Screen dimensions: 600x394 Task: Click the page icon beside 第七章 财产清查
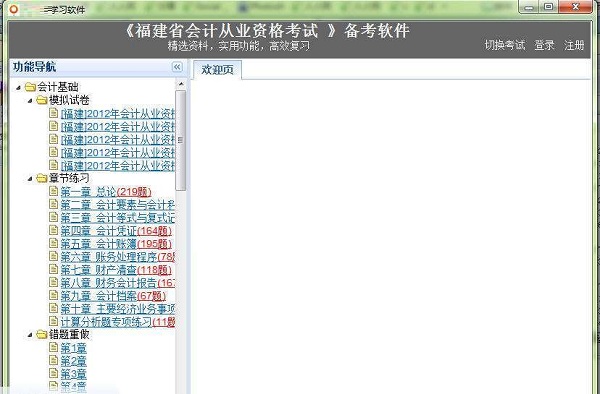[54, 269]
